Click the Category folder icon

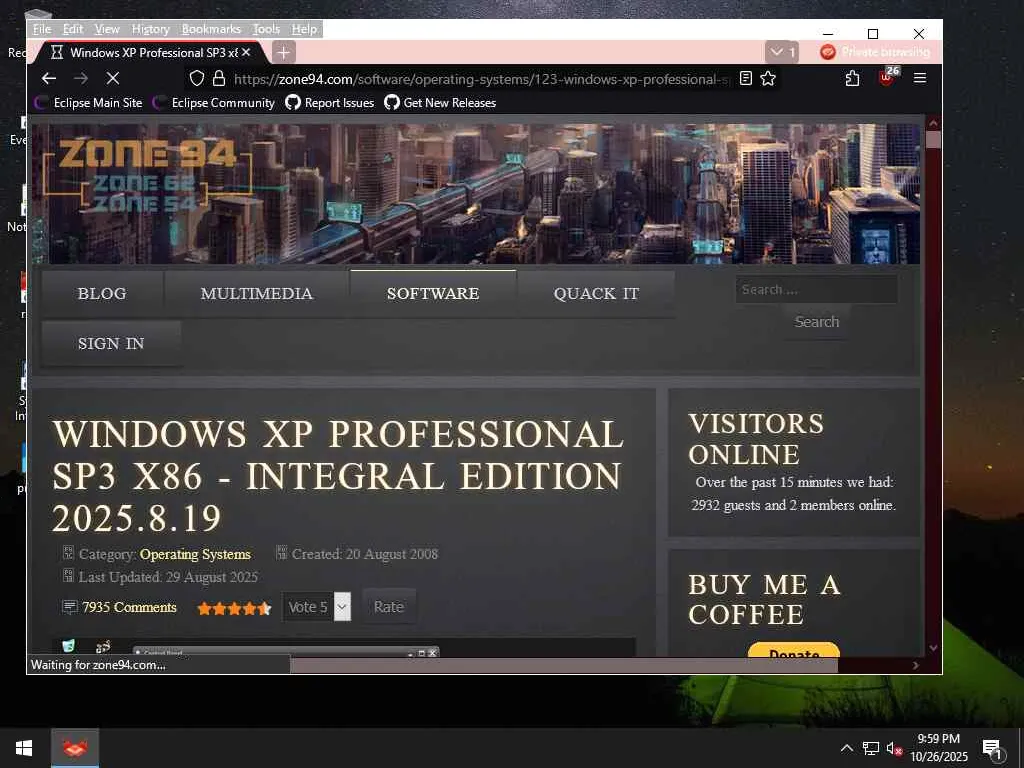pyautogui.click(x=69, y=553)
